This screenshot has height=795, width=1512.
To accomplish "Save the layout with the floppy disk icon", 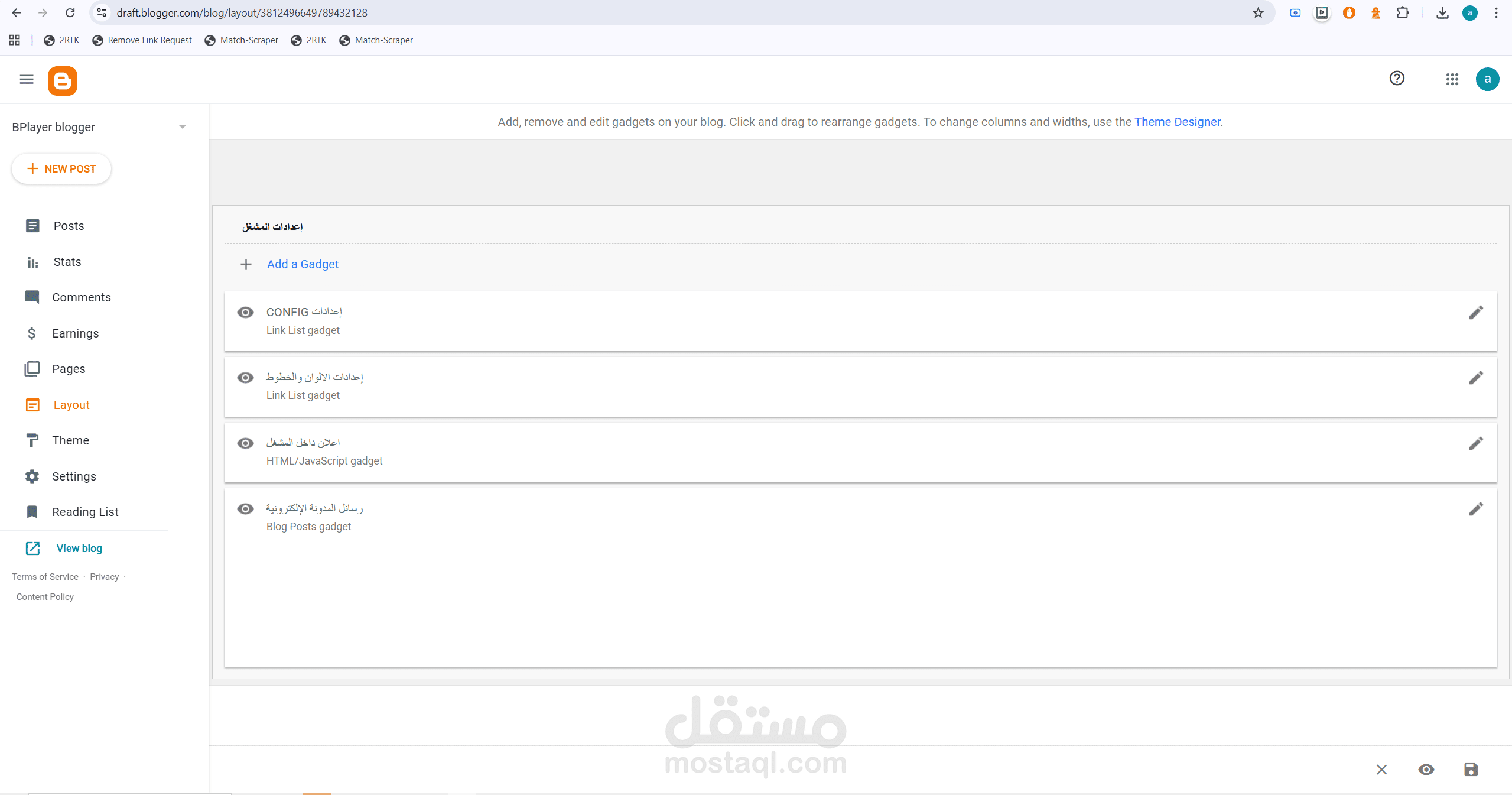I will click(1471, 769).
